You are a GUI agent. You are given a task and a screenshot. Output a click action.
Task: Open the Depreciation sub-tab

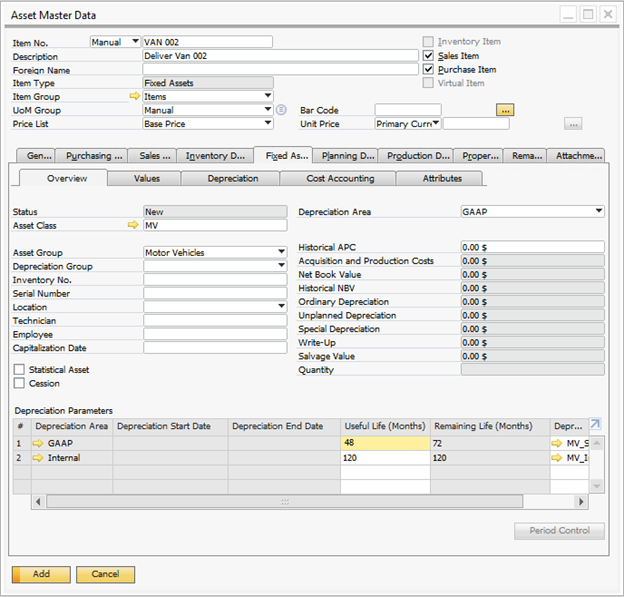pyautogui.click(x=230, y=178)
